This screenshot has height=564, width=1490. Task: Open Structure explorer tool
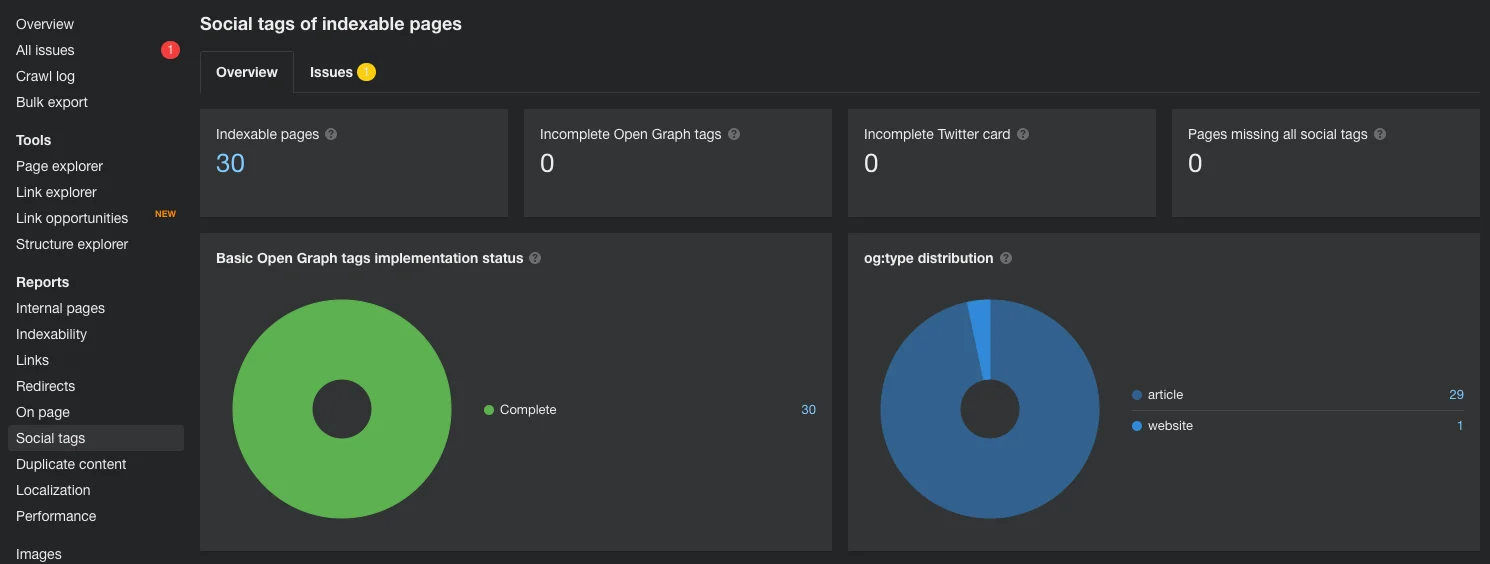[x=72, y=244]
